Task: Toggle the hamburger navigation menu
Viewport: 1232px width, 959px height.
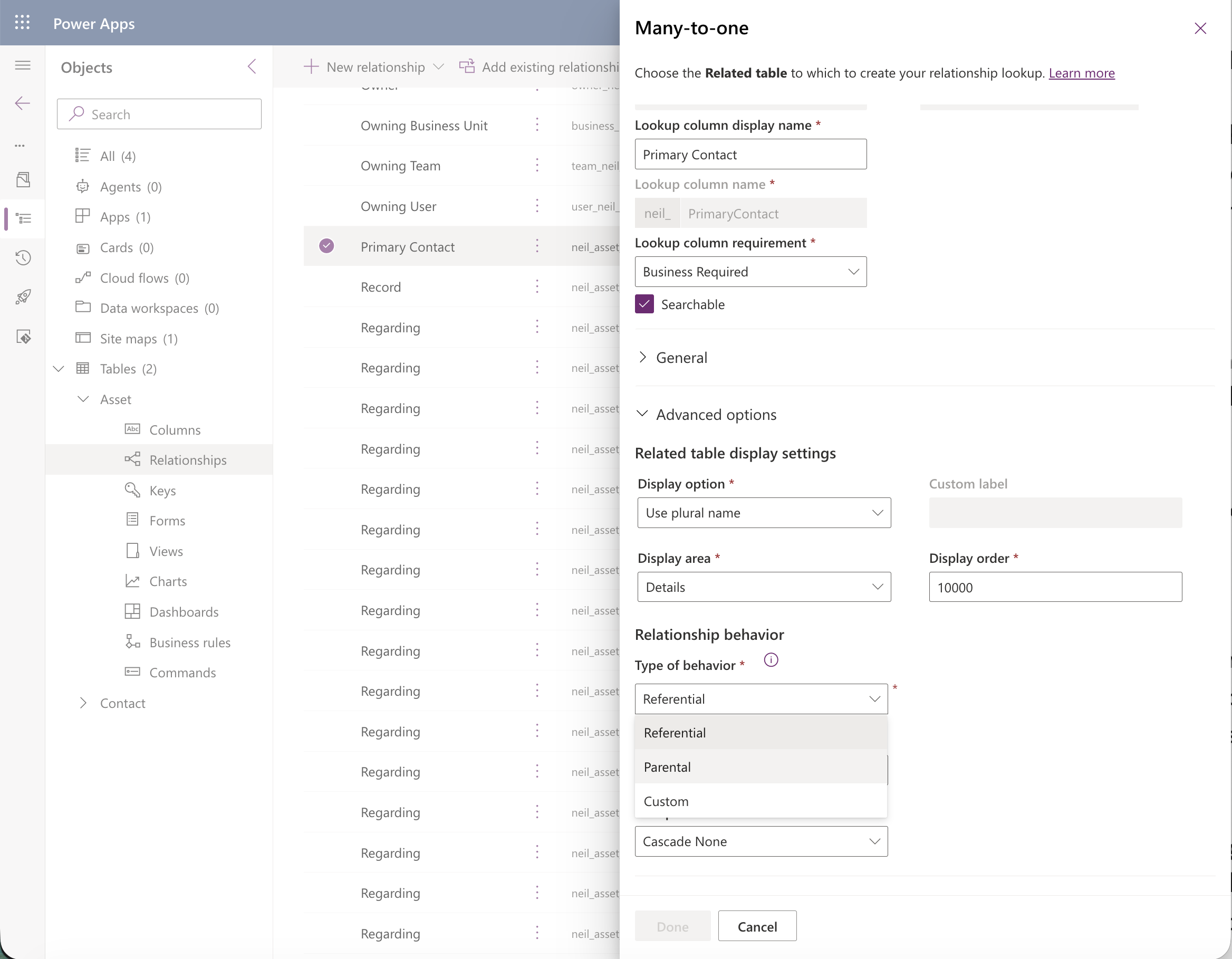Action: (23, 65)
